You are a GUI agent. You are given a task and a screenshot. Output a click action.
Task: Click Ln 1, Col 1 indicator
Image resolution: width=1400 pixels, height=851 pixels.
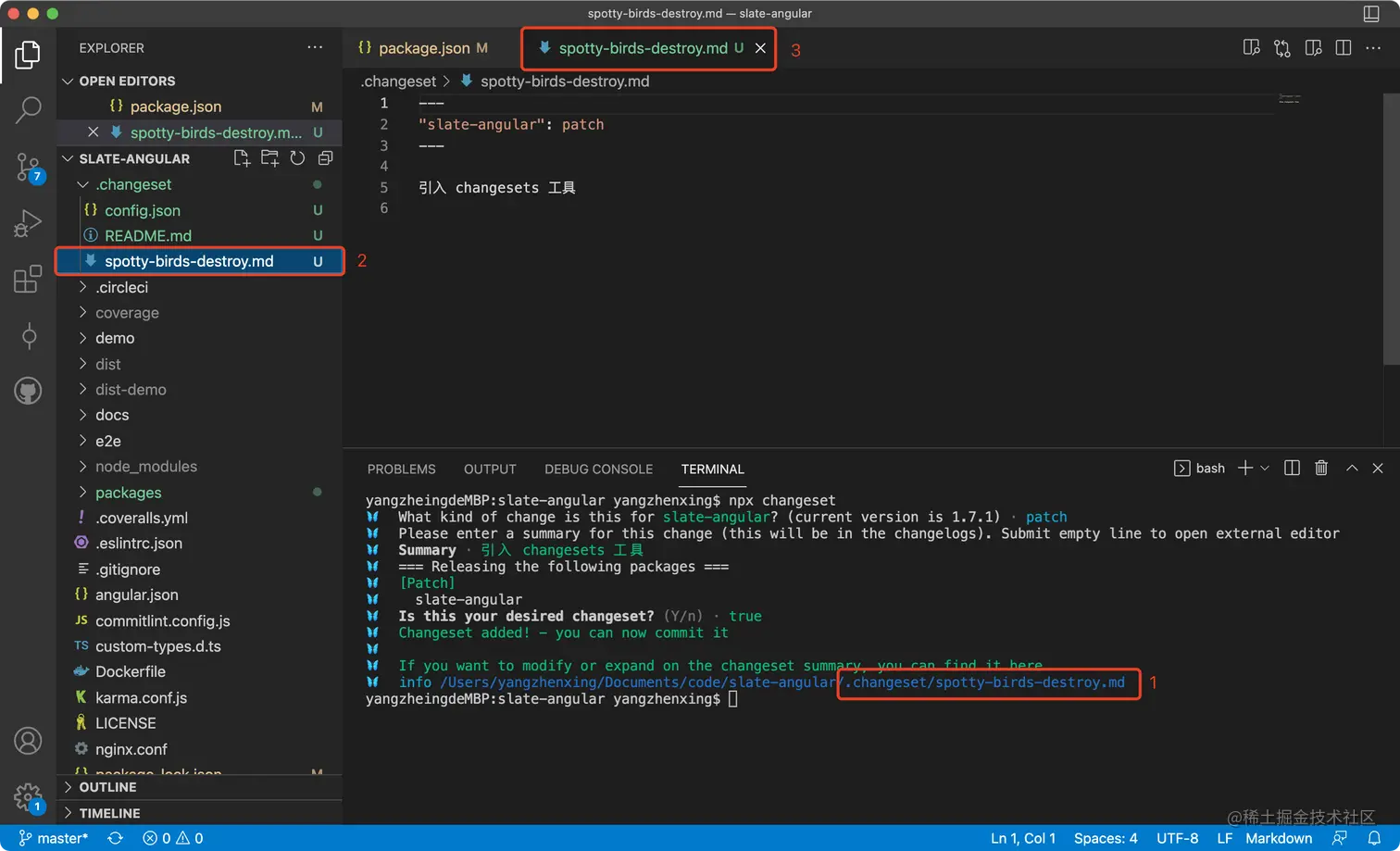point(1023,838)
